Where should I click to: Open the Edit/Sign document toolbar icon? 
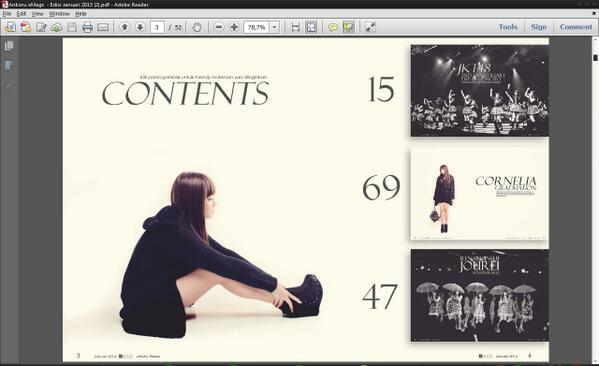click(41, 27)
